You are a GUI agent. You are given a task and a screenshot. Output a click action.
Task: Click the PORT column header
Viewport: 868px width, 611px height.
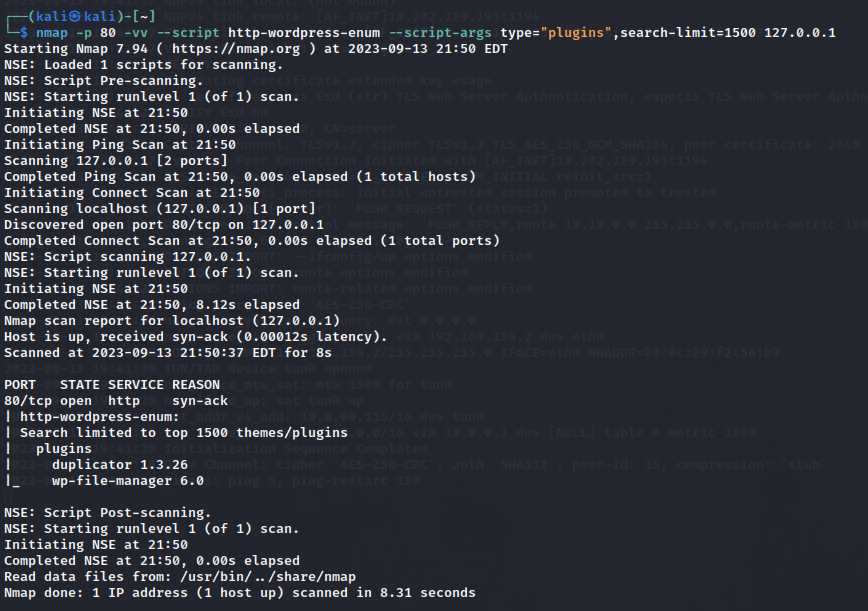(20, 385)
